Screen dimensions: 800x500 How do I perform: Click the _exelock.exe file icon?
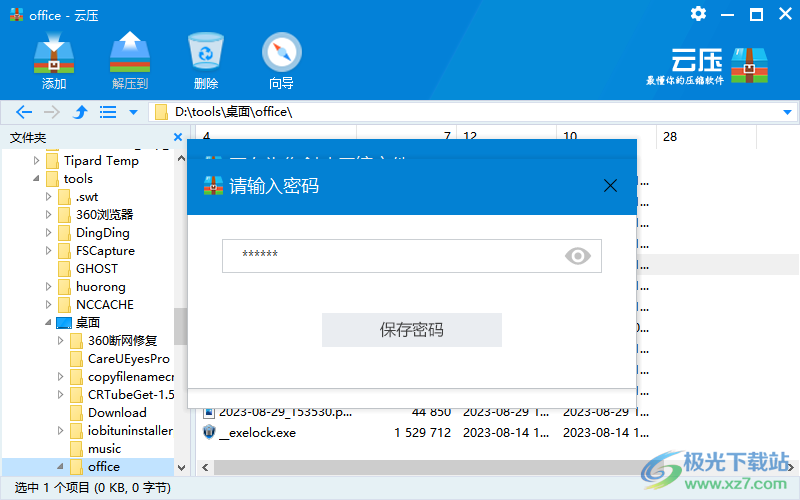tap(209, 432)
